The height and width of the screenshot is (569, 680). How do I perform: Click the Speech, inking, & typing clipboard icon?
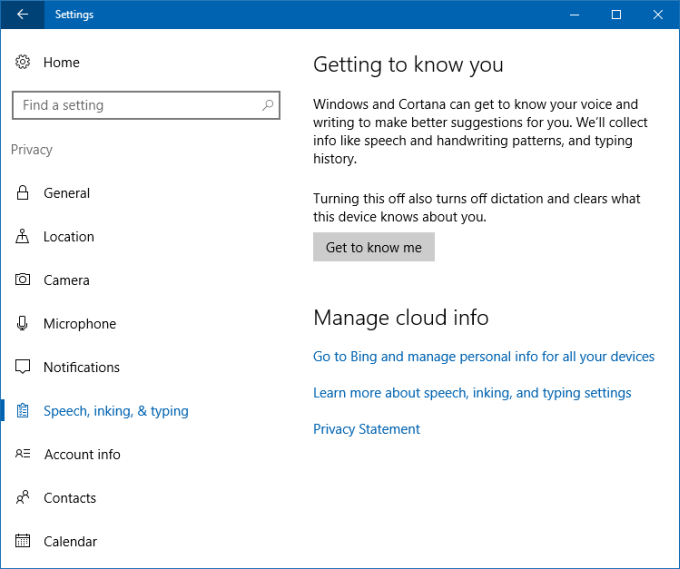(x=22, y=411)
